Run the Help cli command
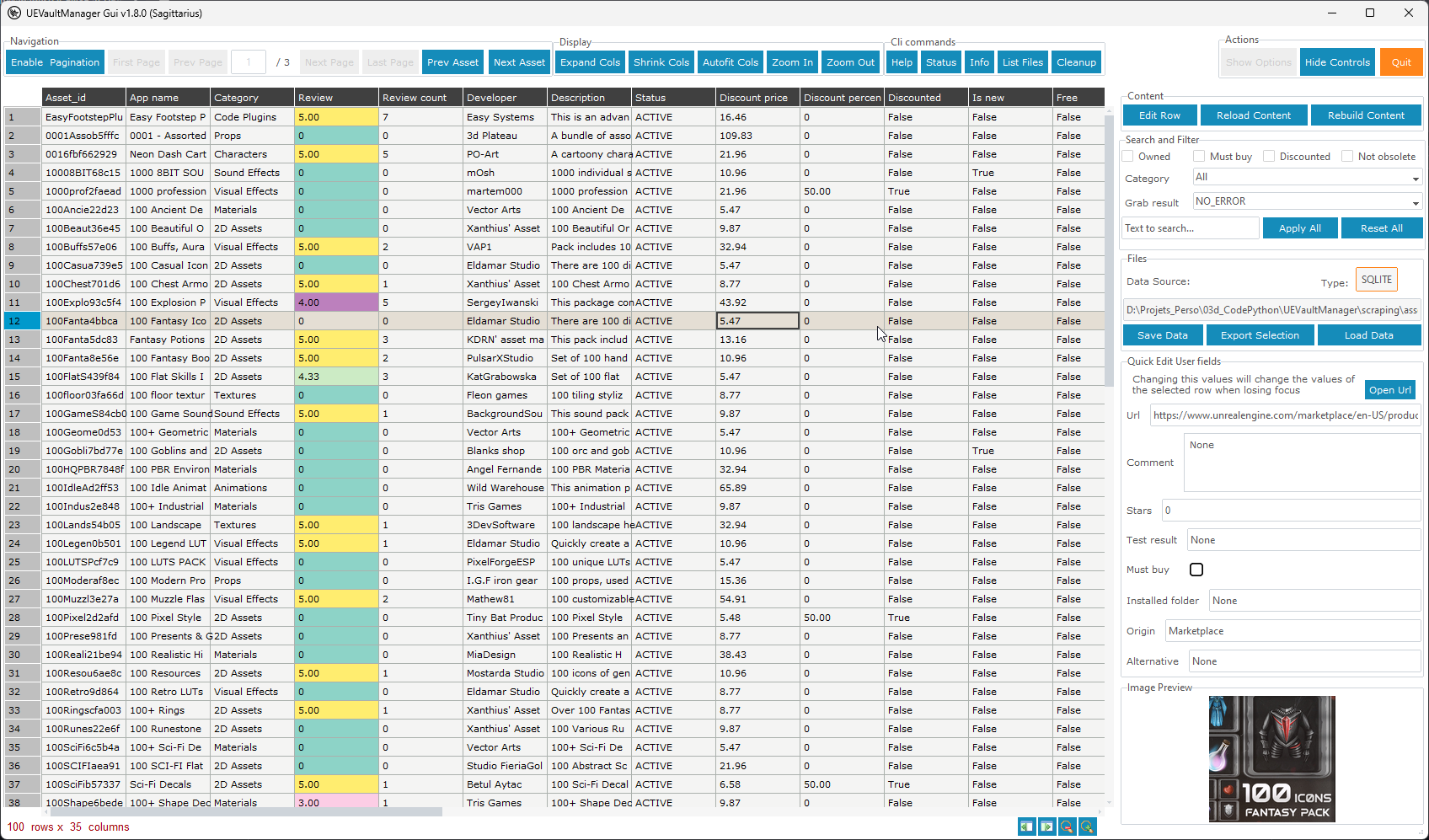The height and width of the screenshot is (840, 1429). coord(902,62)
